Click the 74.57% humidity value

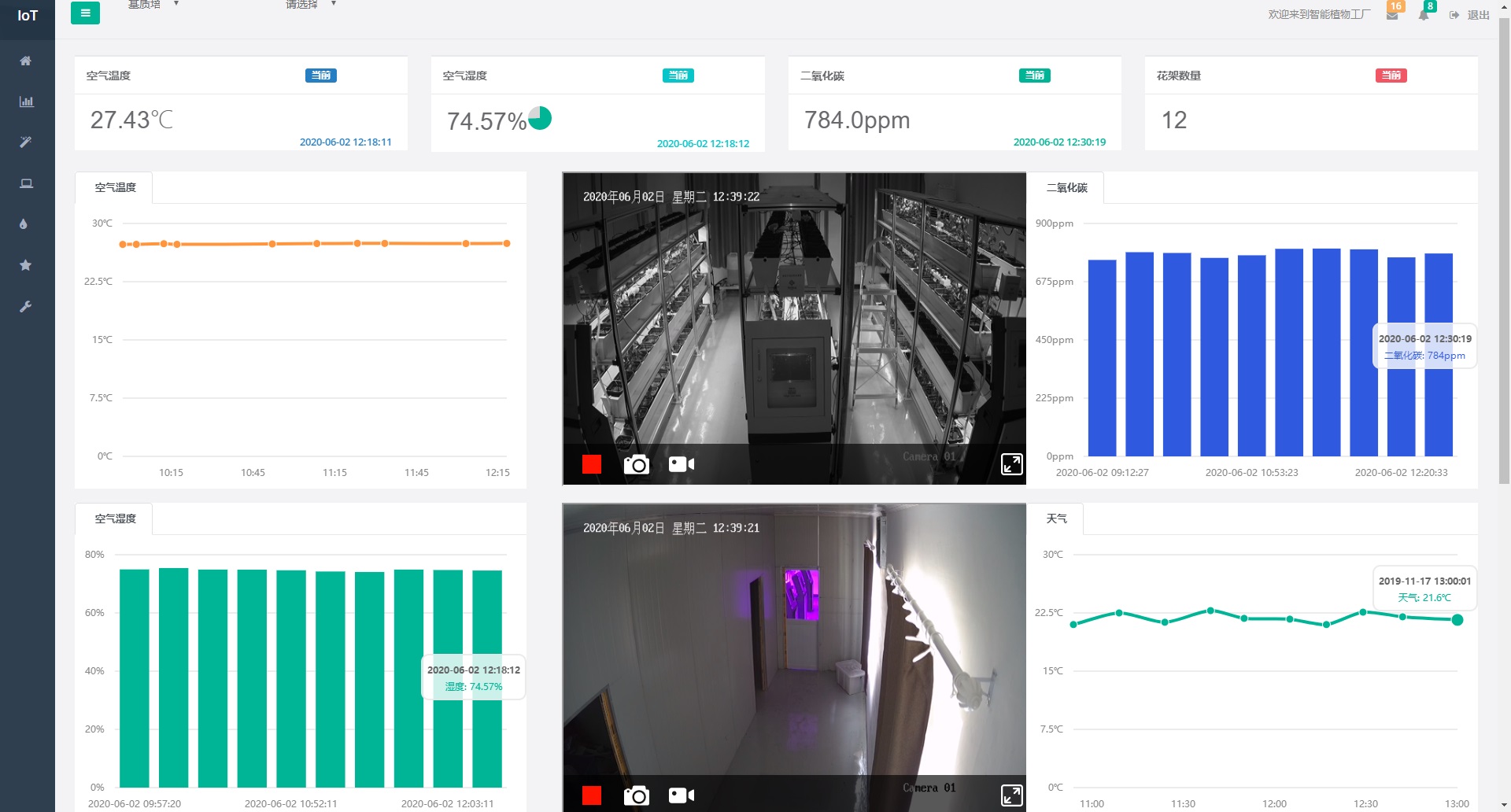(486, 121)
